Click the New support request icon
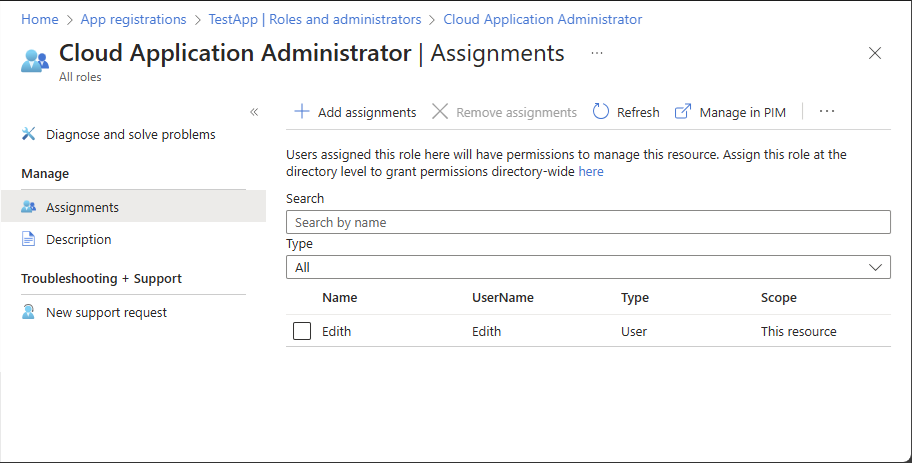Screen dimensions: 912x463 coord(29,312)
